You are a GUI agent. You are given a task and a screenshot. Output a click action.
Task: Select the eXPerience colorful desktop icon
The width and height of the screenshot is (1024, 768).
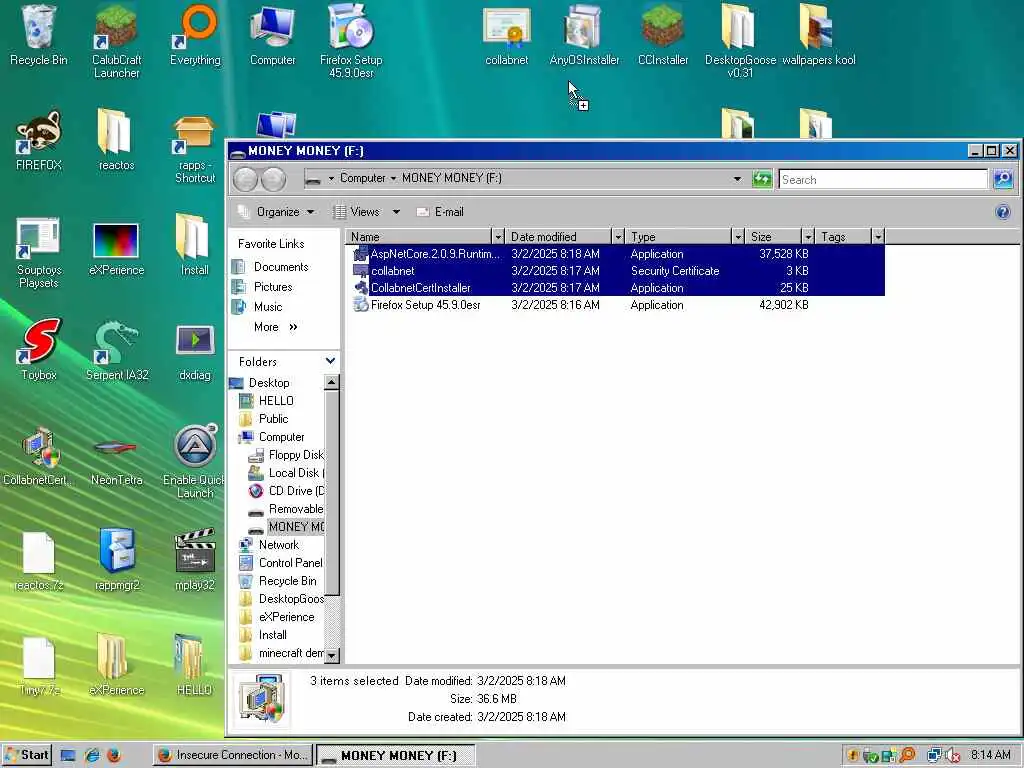(116, 248)
